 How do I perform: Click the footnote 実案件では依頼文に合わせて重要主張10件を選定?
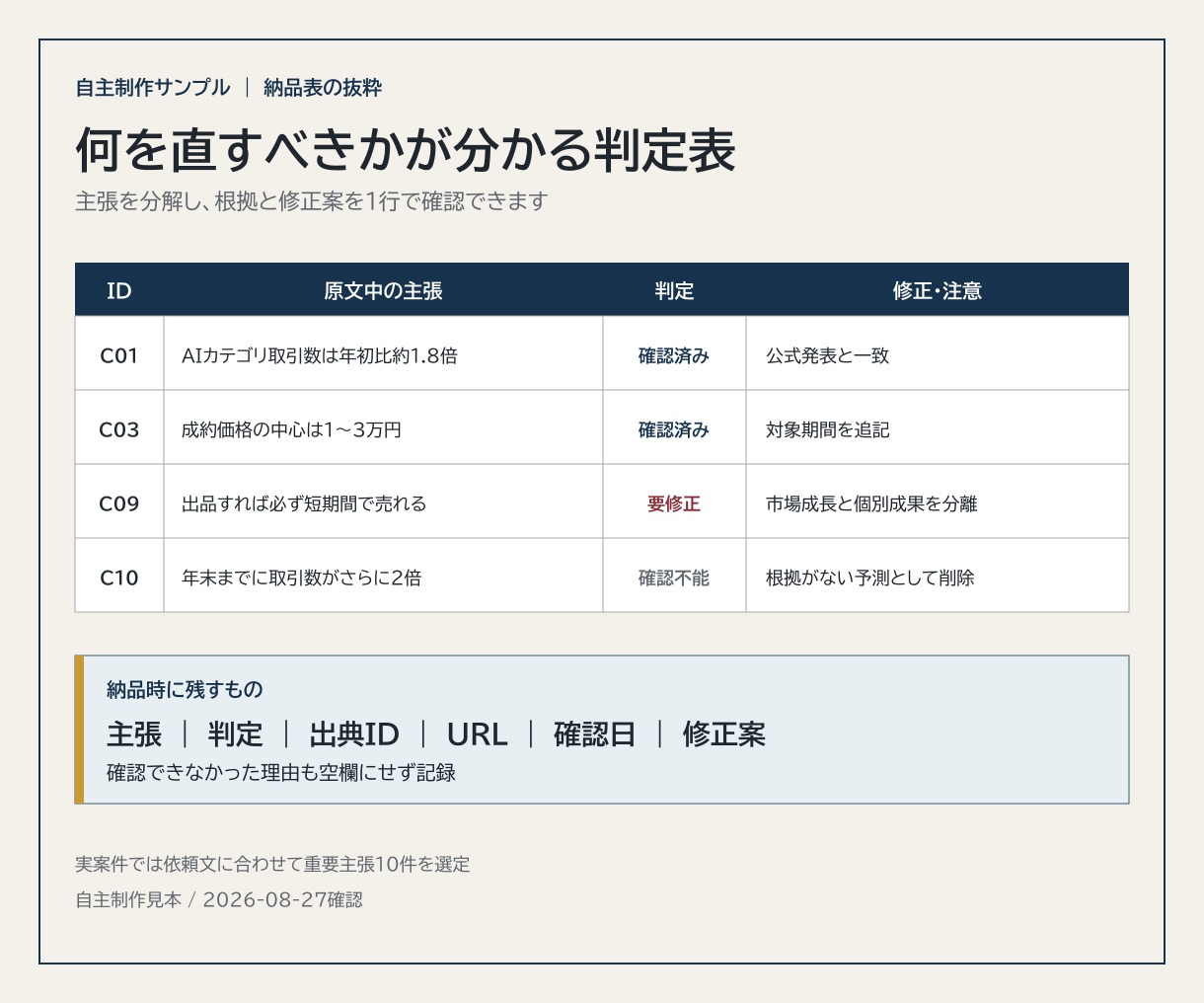[x=272, y=864]
